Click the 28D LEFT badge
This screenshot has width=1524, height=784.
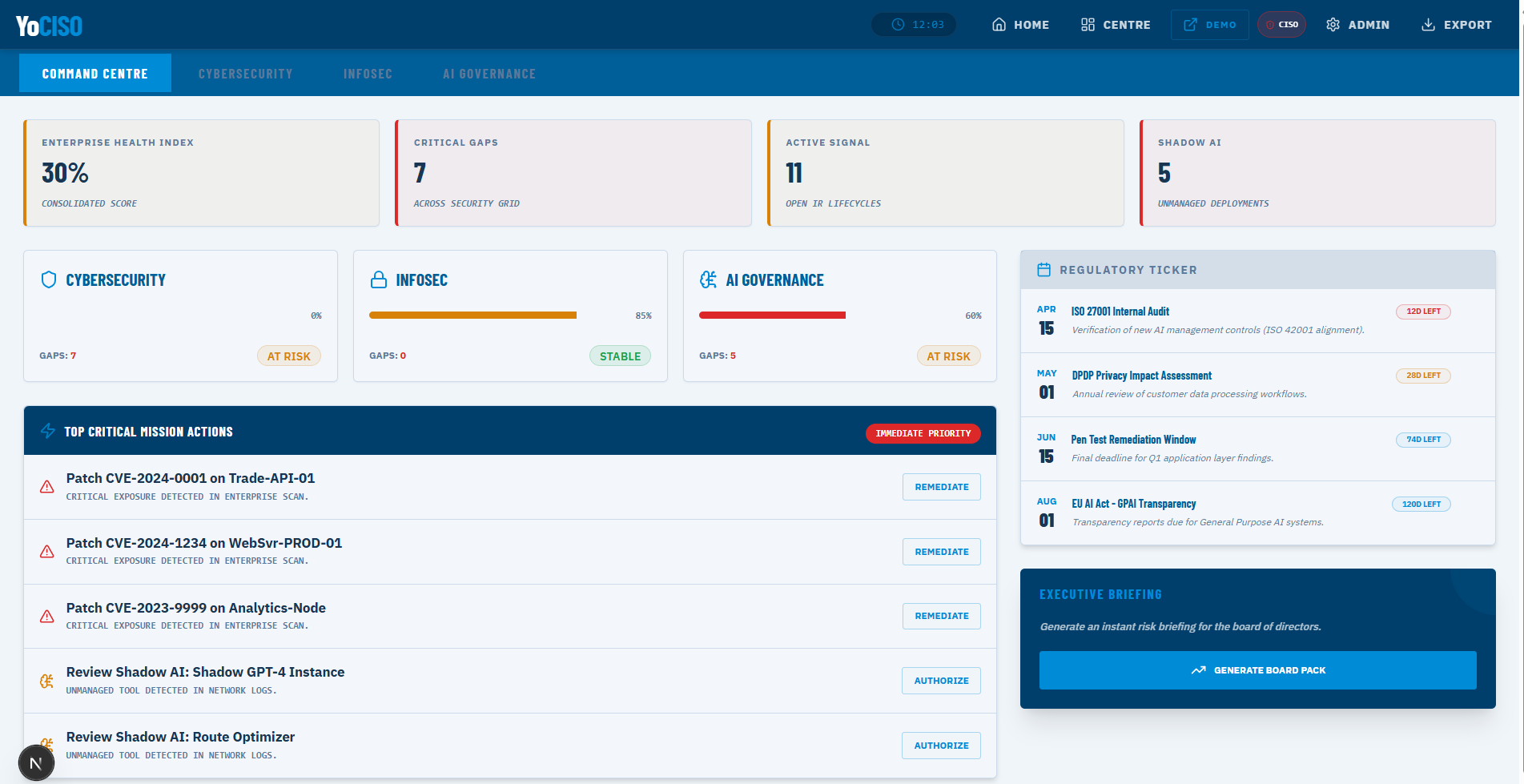[1423, 376]
